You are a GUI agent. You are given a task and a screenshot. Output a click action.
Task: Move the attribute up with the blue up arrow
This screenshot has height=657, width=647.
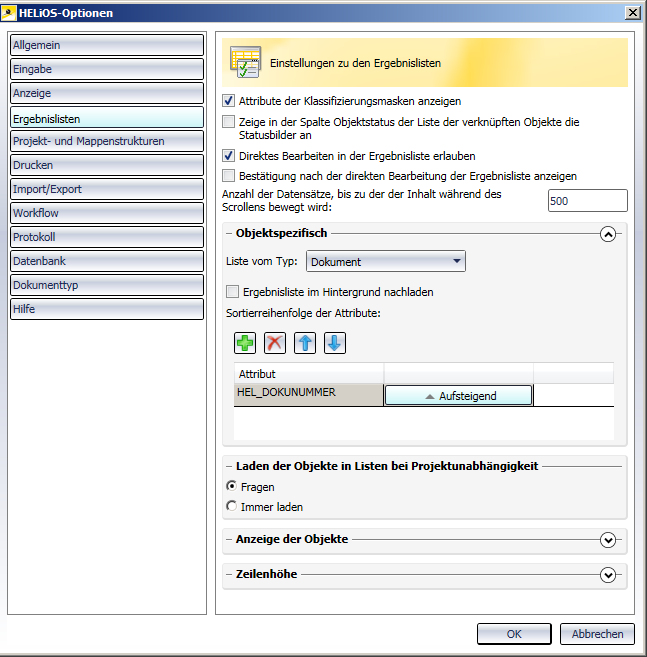305,343
